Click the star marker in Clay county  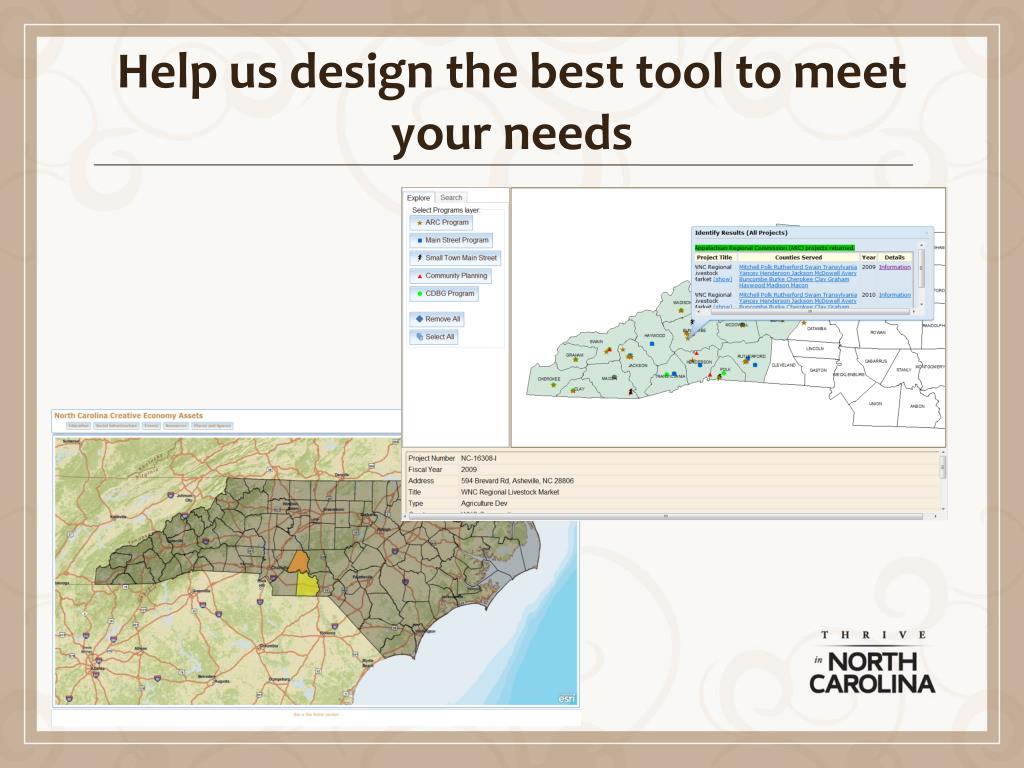coord(573,391)
